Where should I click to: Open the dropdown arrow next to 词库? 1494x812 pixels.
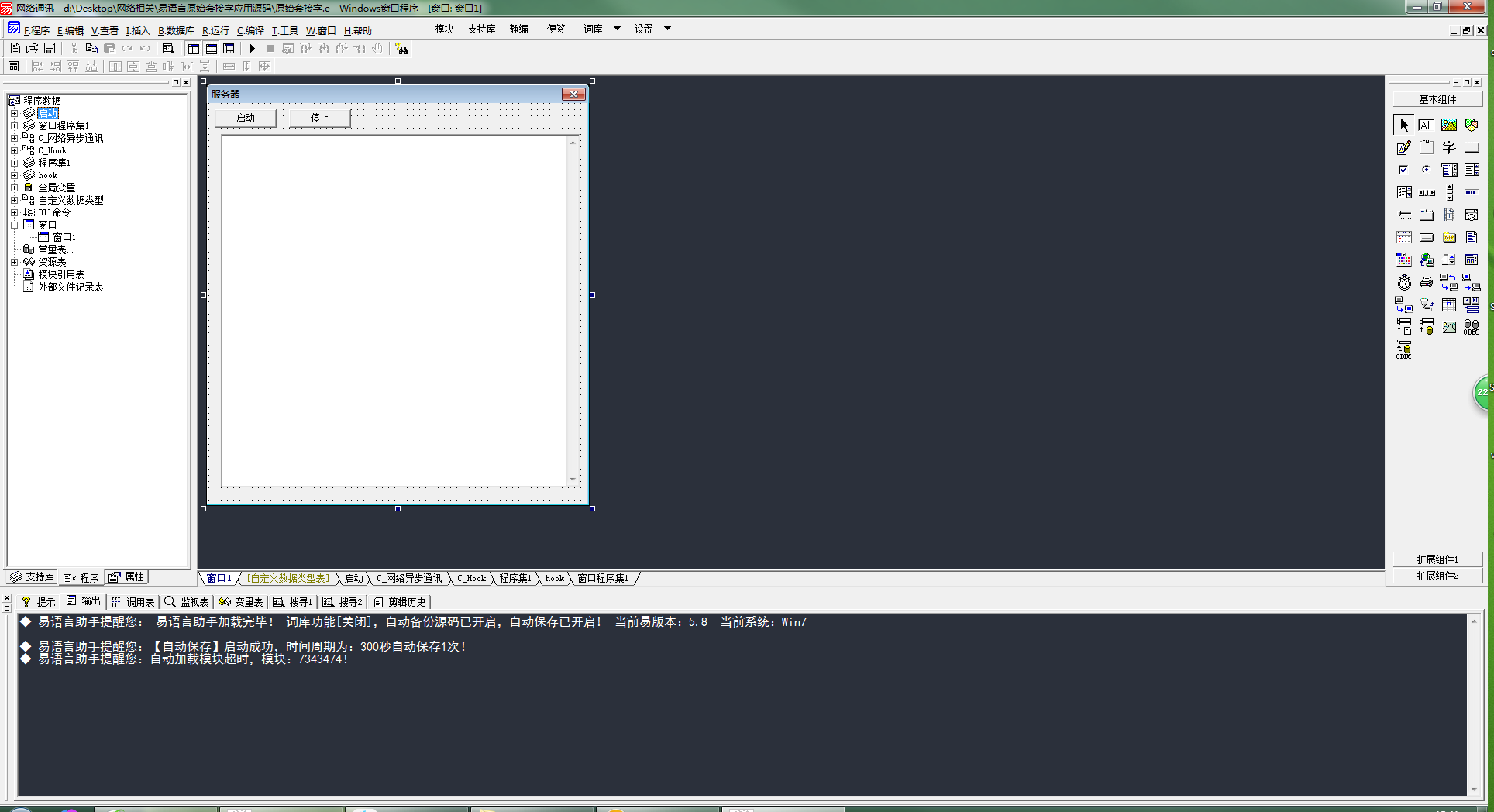617,29
